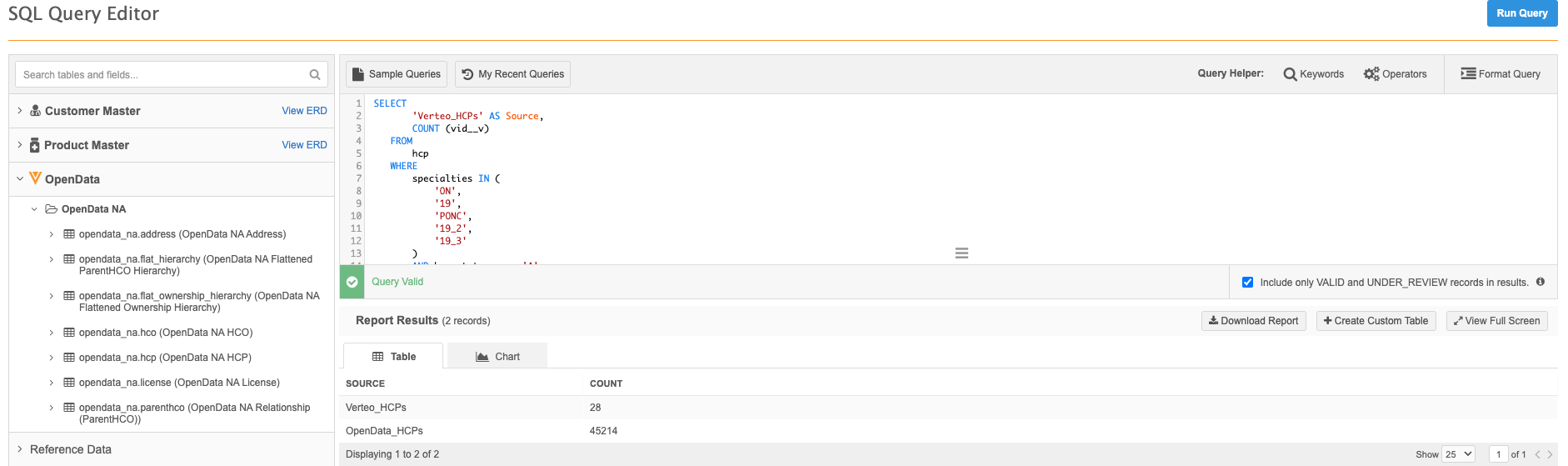The image size is (1568, 466).
Task: Open the Show rows per page dropdown
Action: tap(1459, 454)
